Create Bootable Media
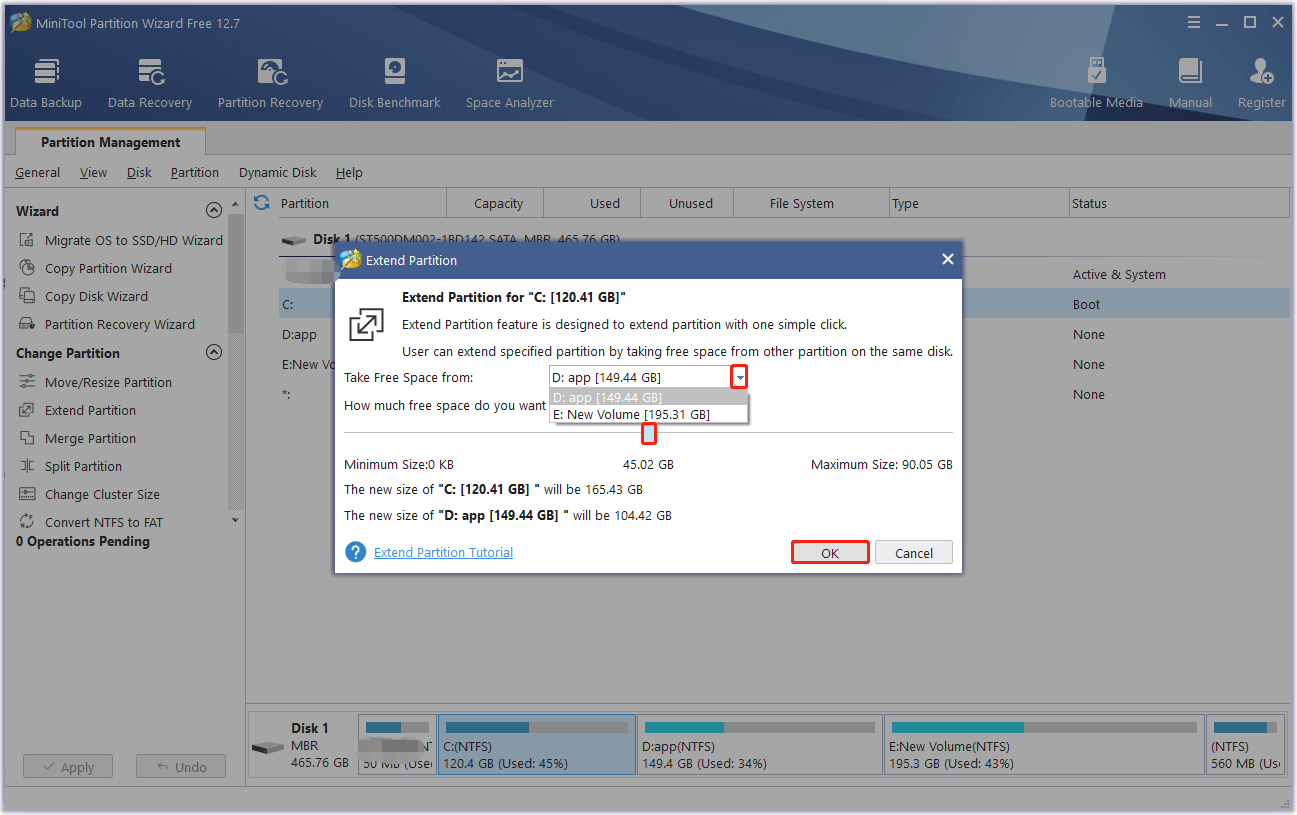 point(1096,80)
